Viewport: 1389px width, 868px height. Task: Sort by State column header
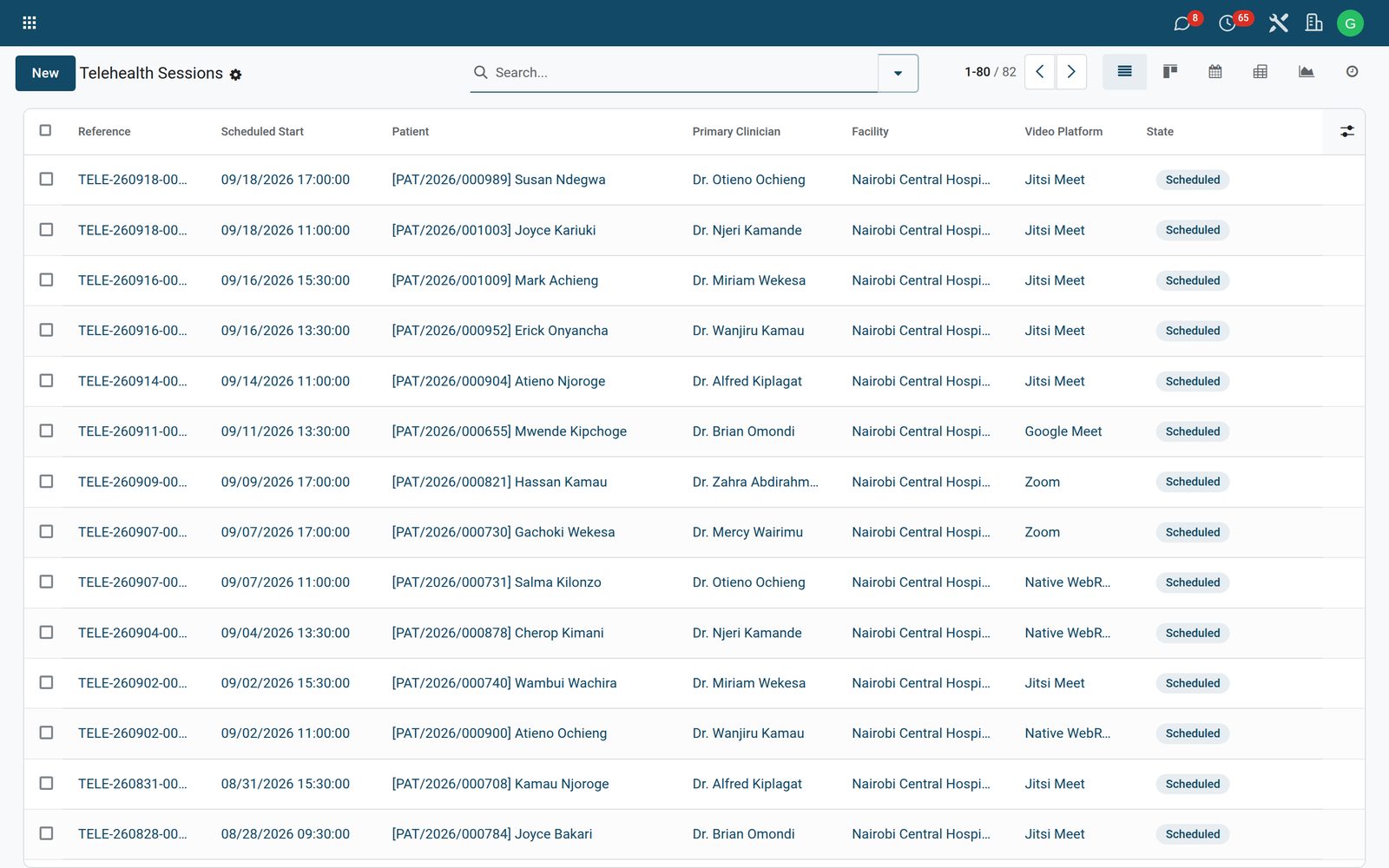[x=1160, y=132]
